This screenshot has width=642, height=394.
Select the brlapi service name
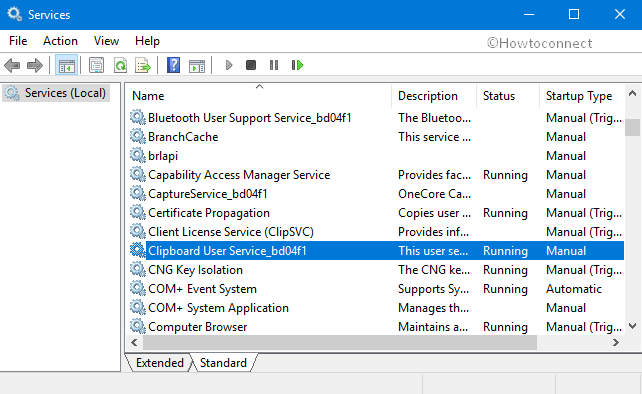coord(163,156)
